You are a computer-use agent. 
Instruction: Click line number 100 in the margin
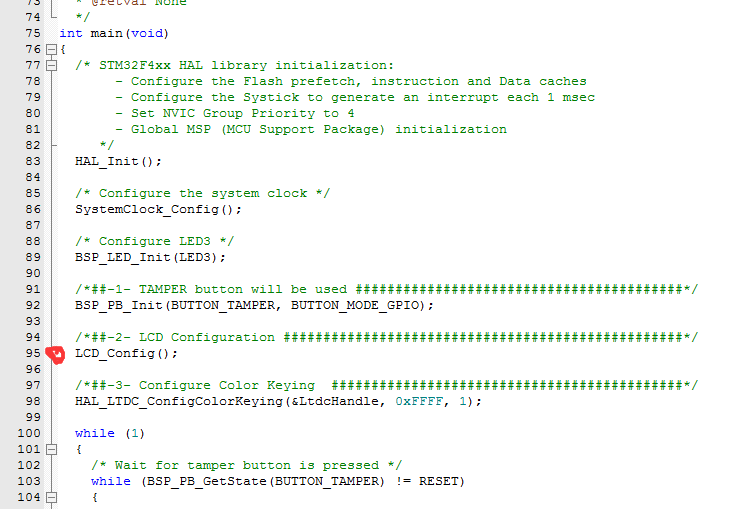[29, 433]
